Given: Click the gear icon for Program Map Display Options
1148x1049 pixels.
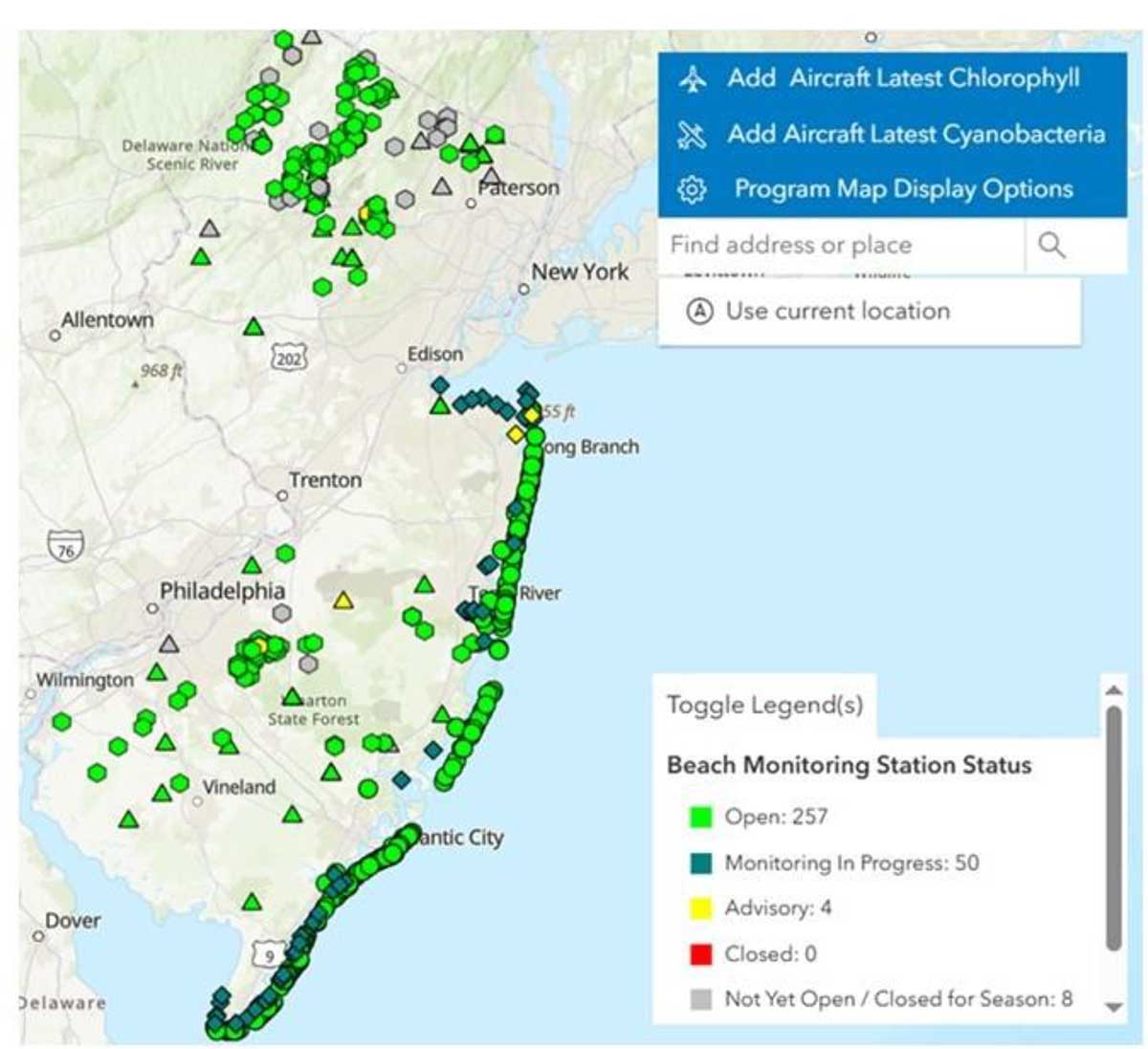Looking at the screenshot, I should (x=692, y=189).
